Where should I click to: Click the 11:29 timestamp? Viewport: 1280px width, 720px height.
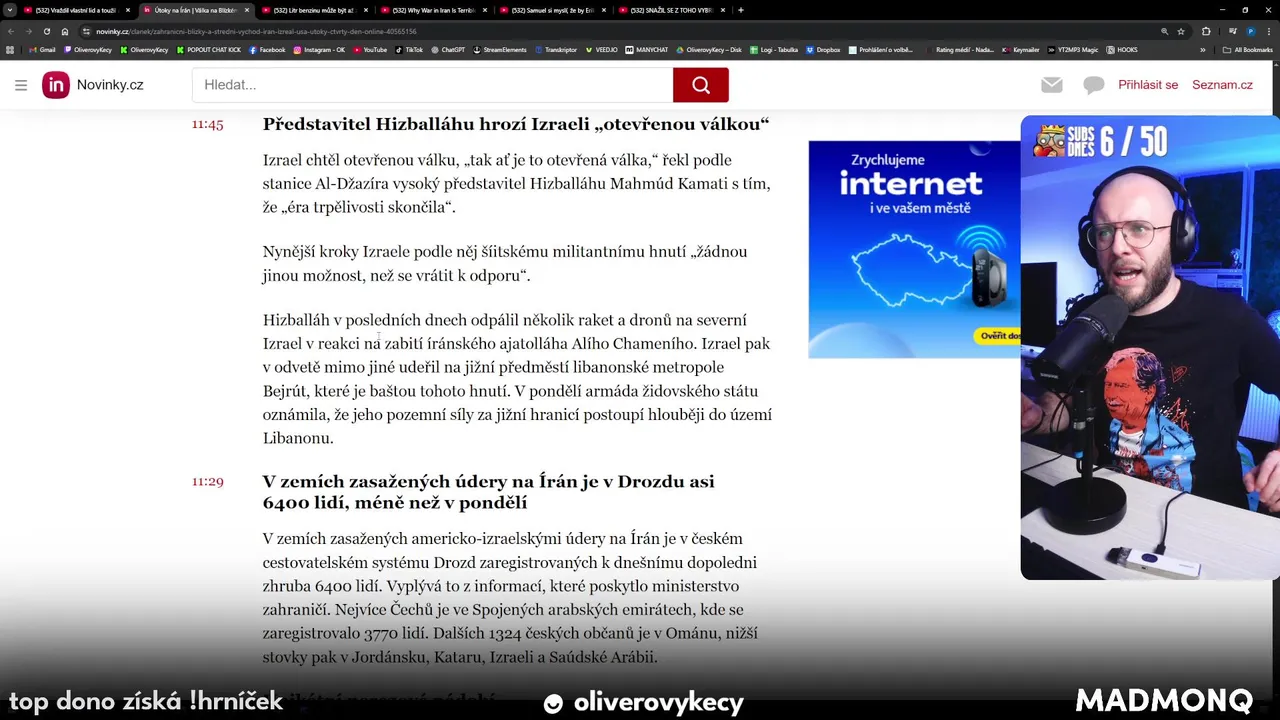click(x=208, y=481)
